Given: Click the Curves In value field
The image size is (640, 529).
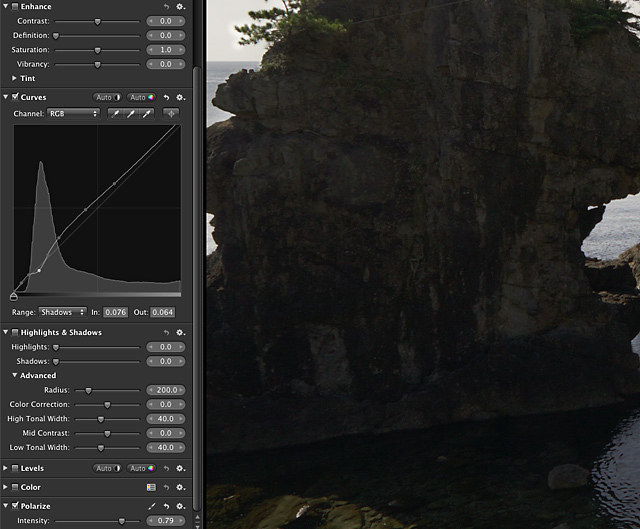Looking at the screenshot, I should pyautogui.click(x=116, y=312).
